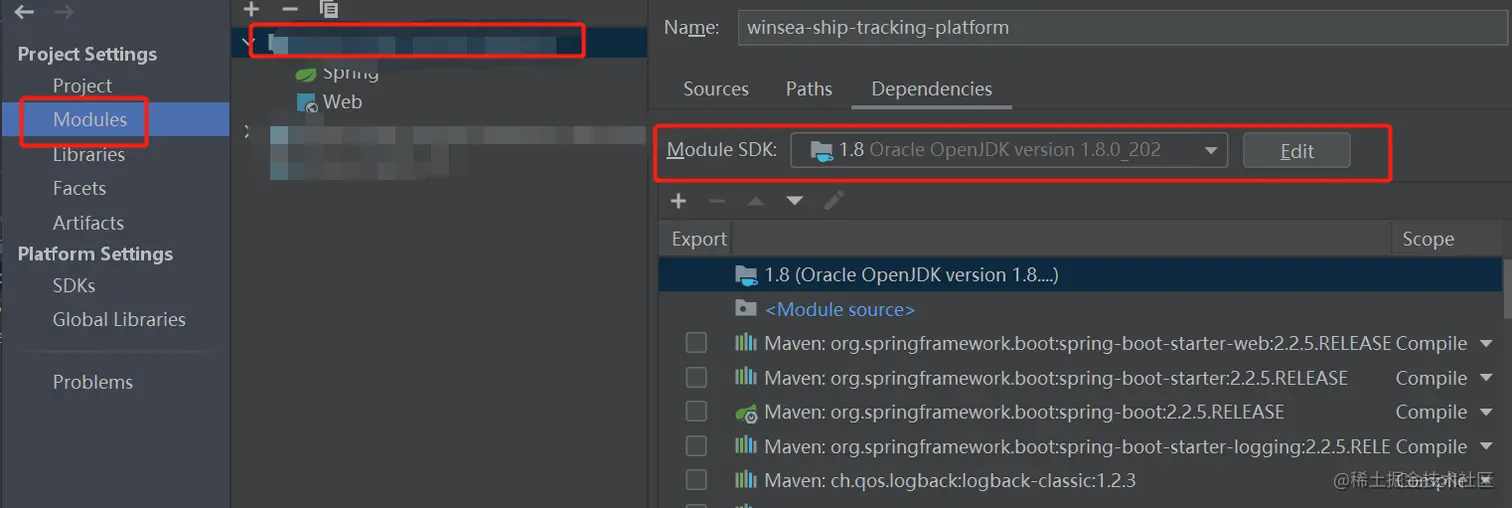Open Compile scope dropdown for spring-boot-starter-web
The width and height of the screenshot is (1512, 508).
(x=1487, y=344)
